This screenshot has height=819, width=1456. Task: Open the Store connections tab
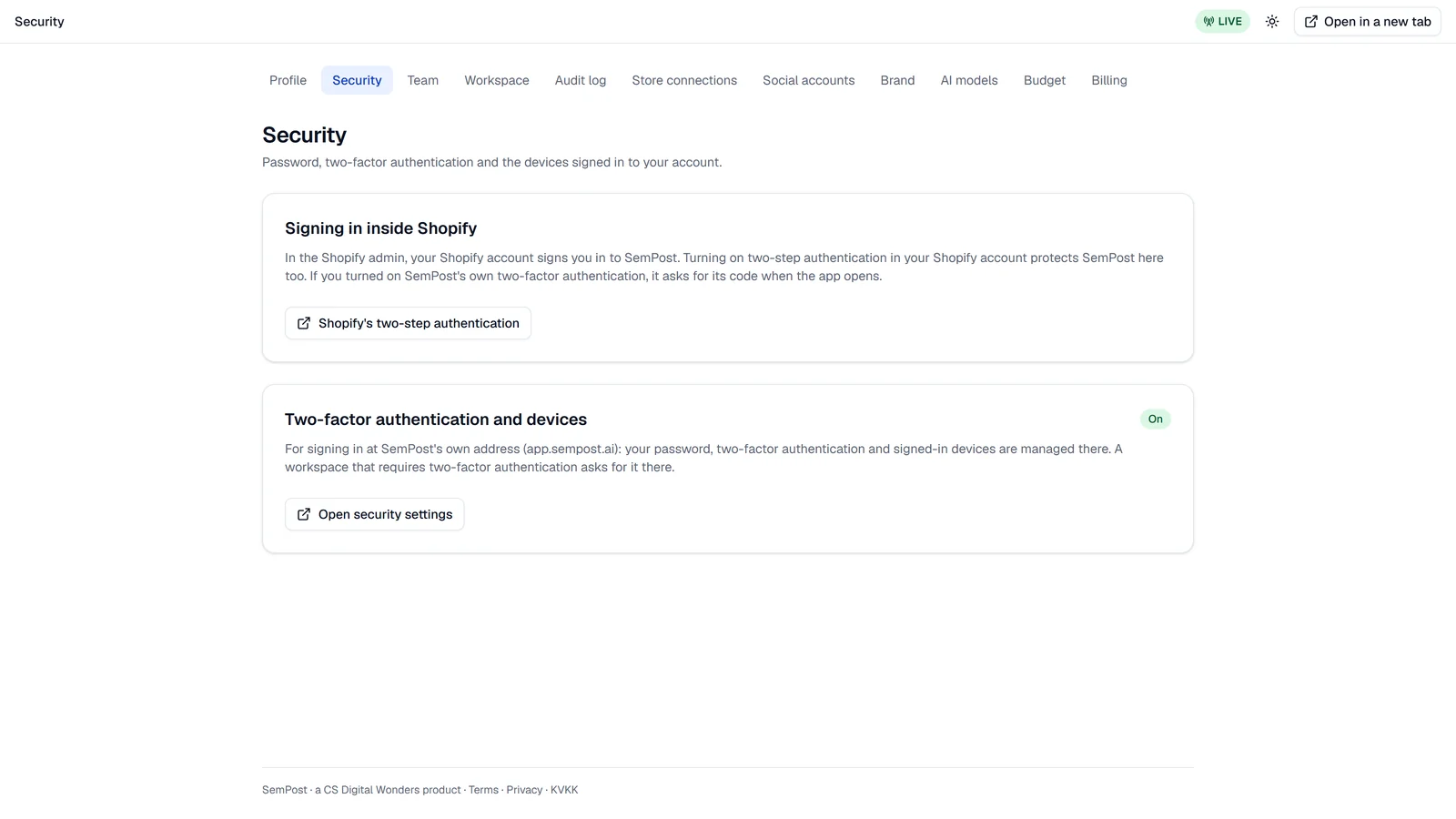tap(684, 80)
